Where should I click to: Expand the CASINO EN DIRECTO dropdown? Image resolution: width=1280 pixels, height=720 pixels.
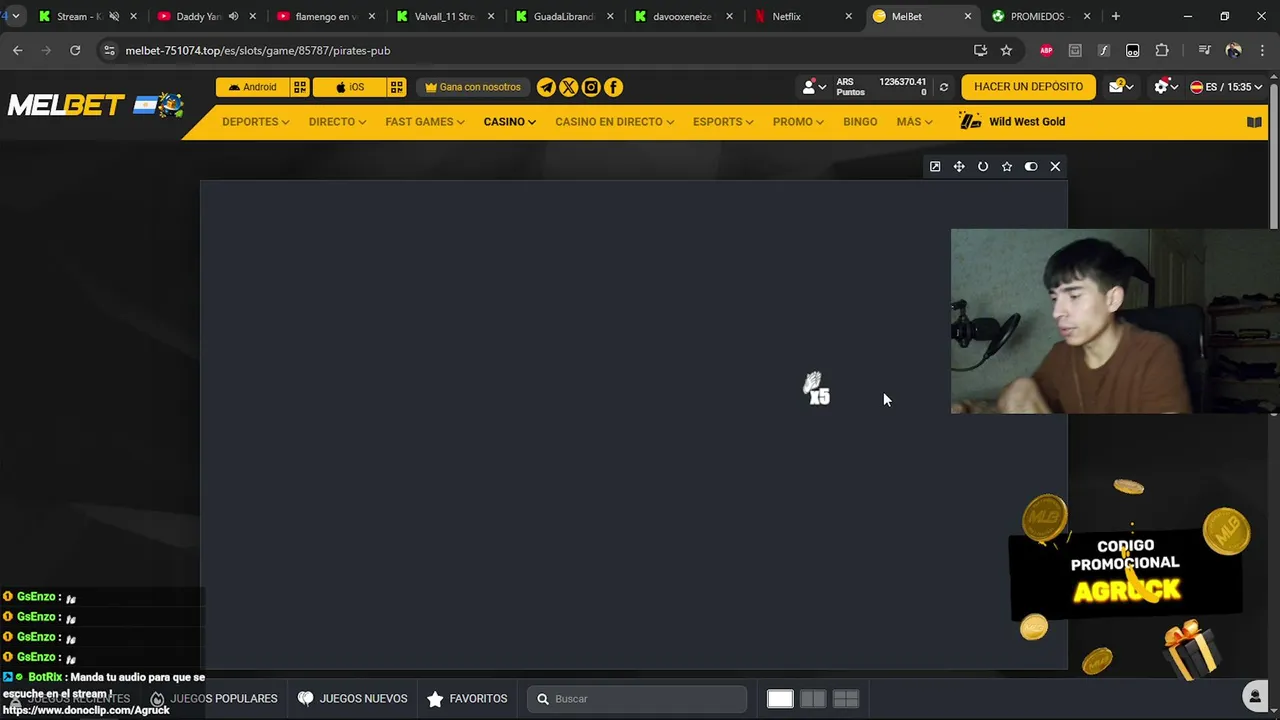pyautogui.click(x=615, y=122)
